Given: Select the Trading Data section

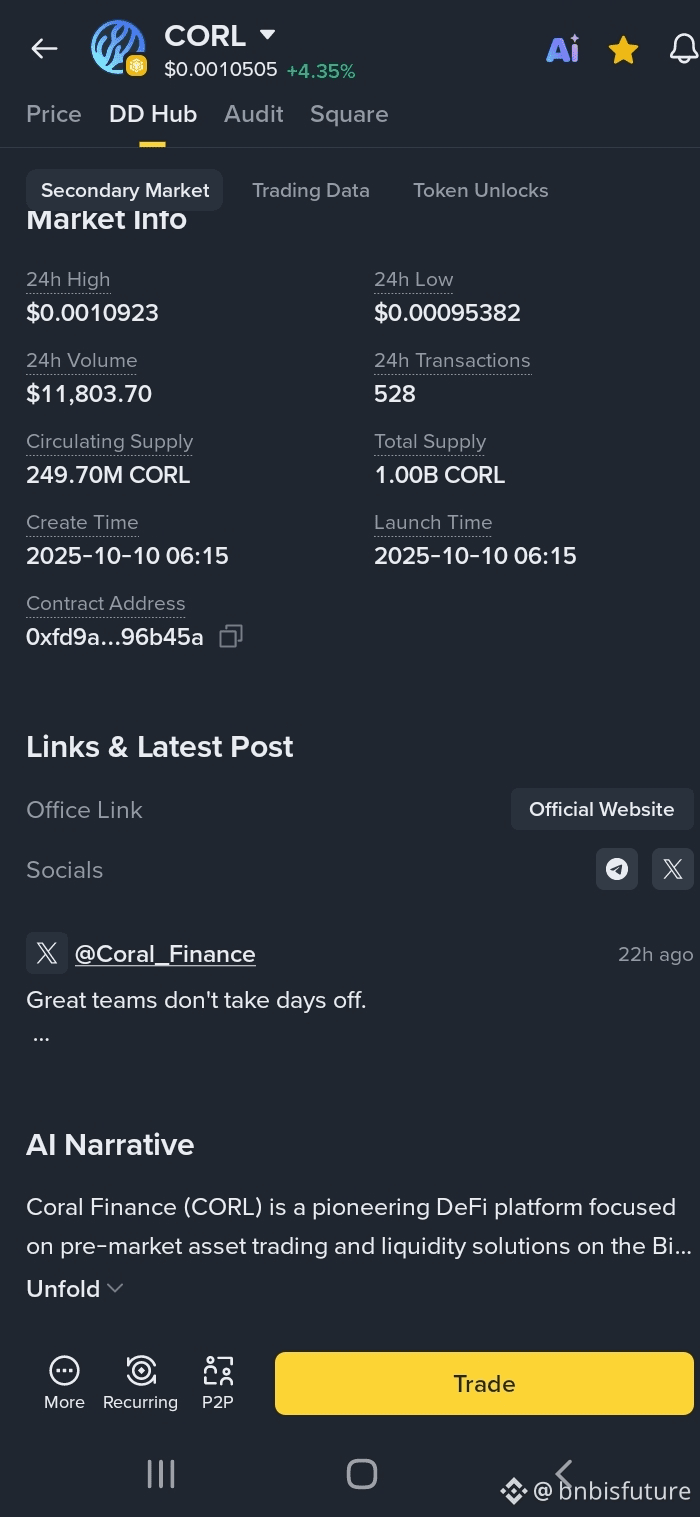Looking at the screenshot, I should (x=311, y=190).
